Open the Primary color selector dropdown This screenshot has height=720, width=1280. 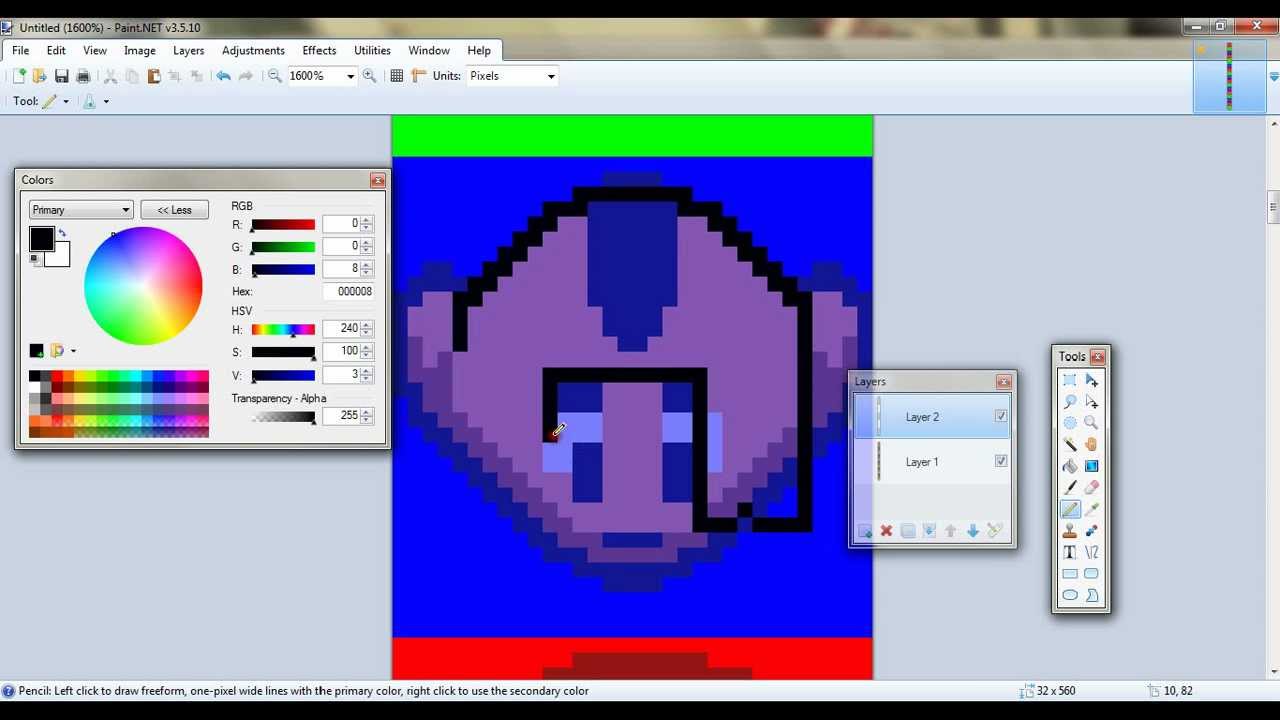(x=81, y=210)
